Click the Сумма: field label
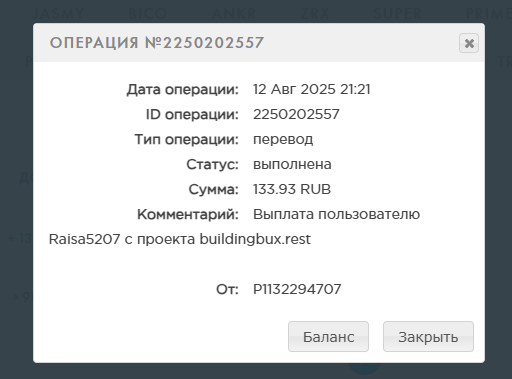 point(214,189)
